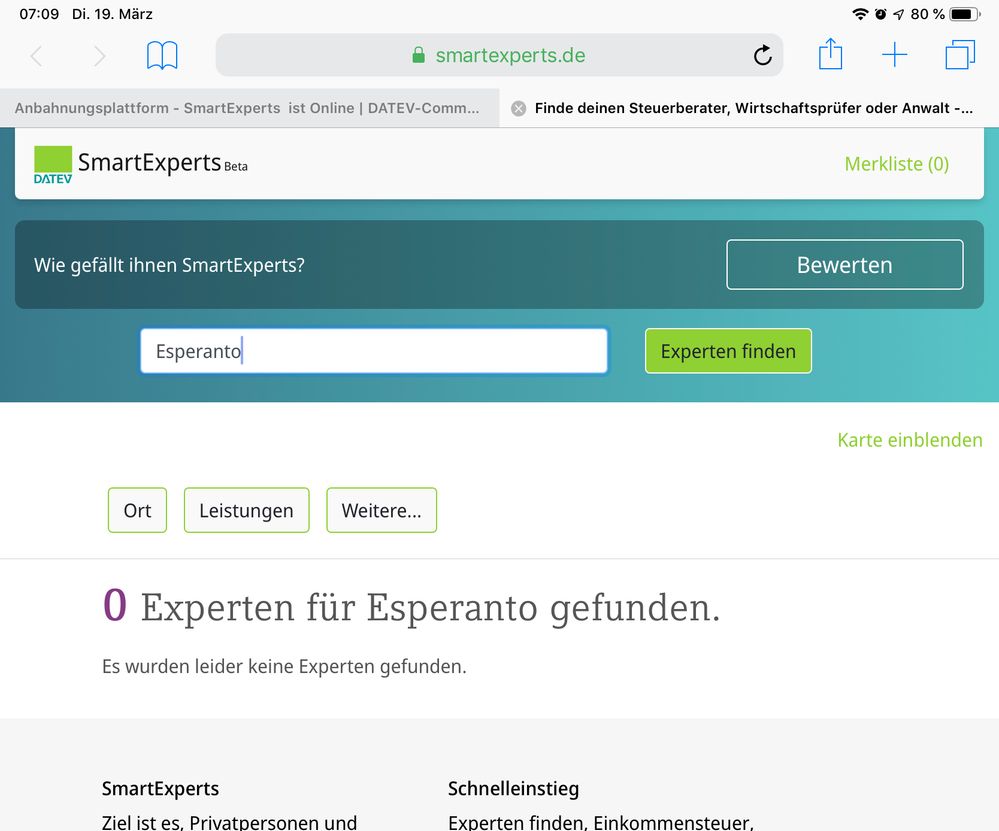This screenshot has width=999, height=831.
Task: Add a new tab with the plus icon
Action: pyautogui.click(x=895, y=55)
